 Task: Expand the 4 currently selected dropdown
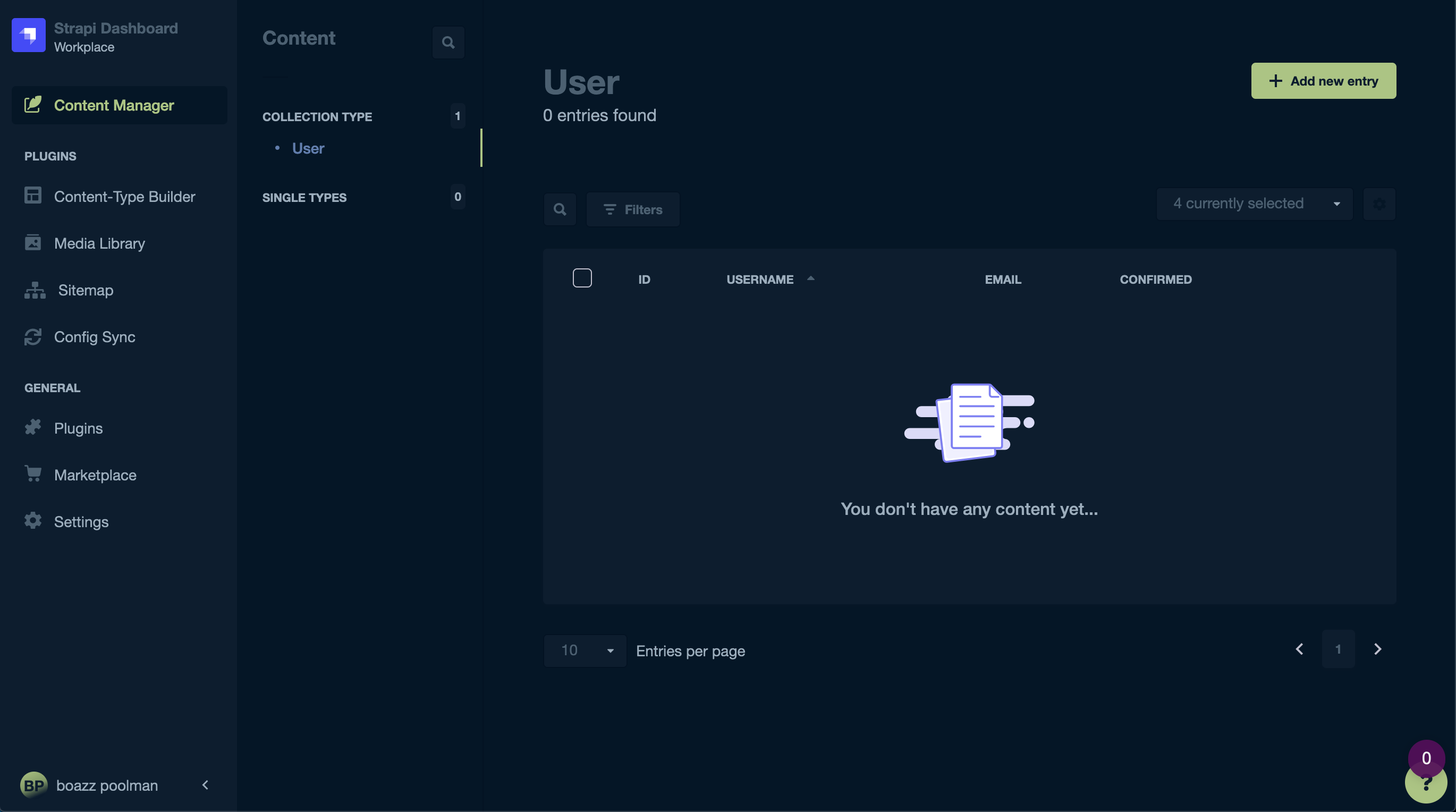point(1254,204)
